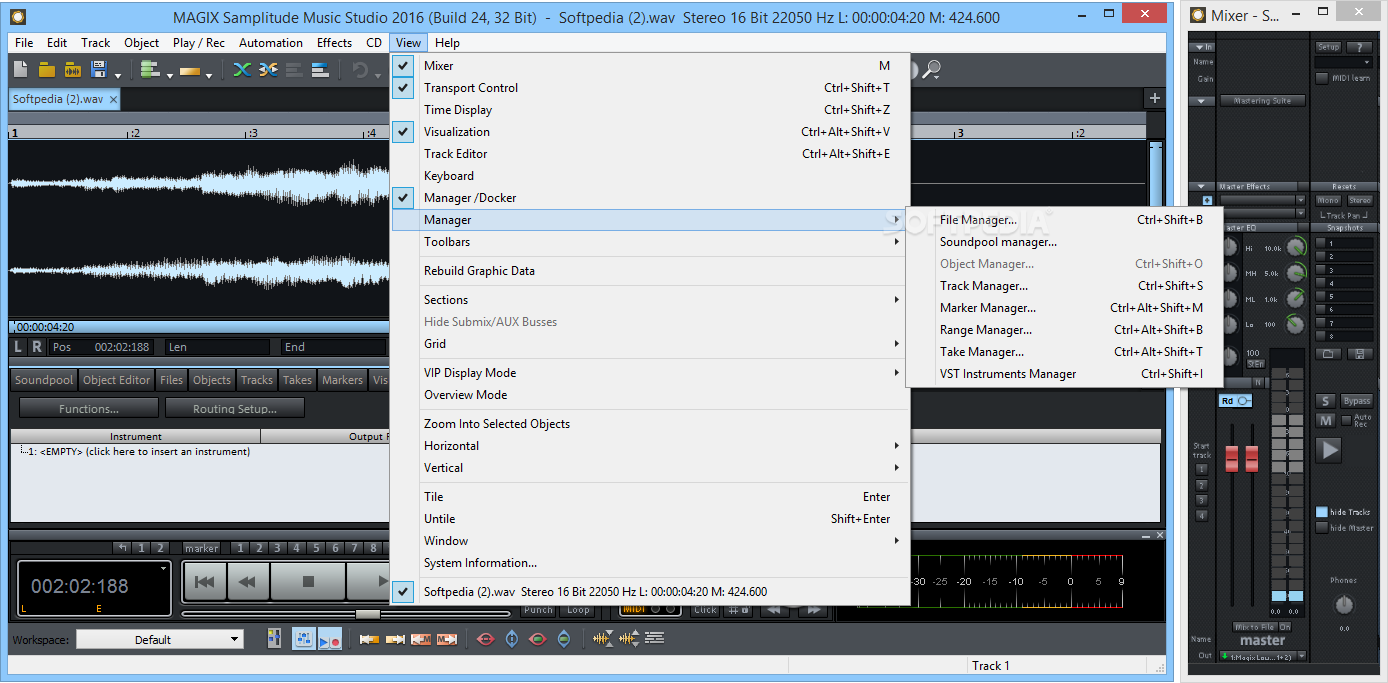Toggle the MIDI learn checkbox in mixer
The height and width of the screenshot is (683, 1388).
coord(1322,78)
